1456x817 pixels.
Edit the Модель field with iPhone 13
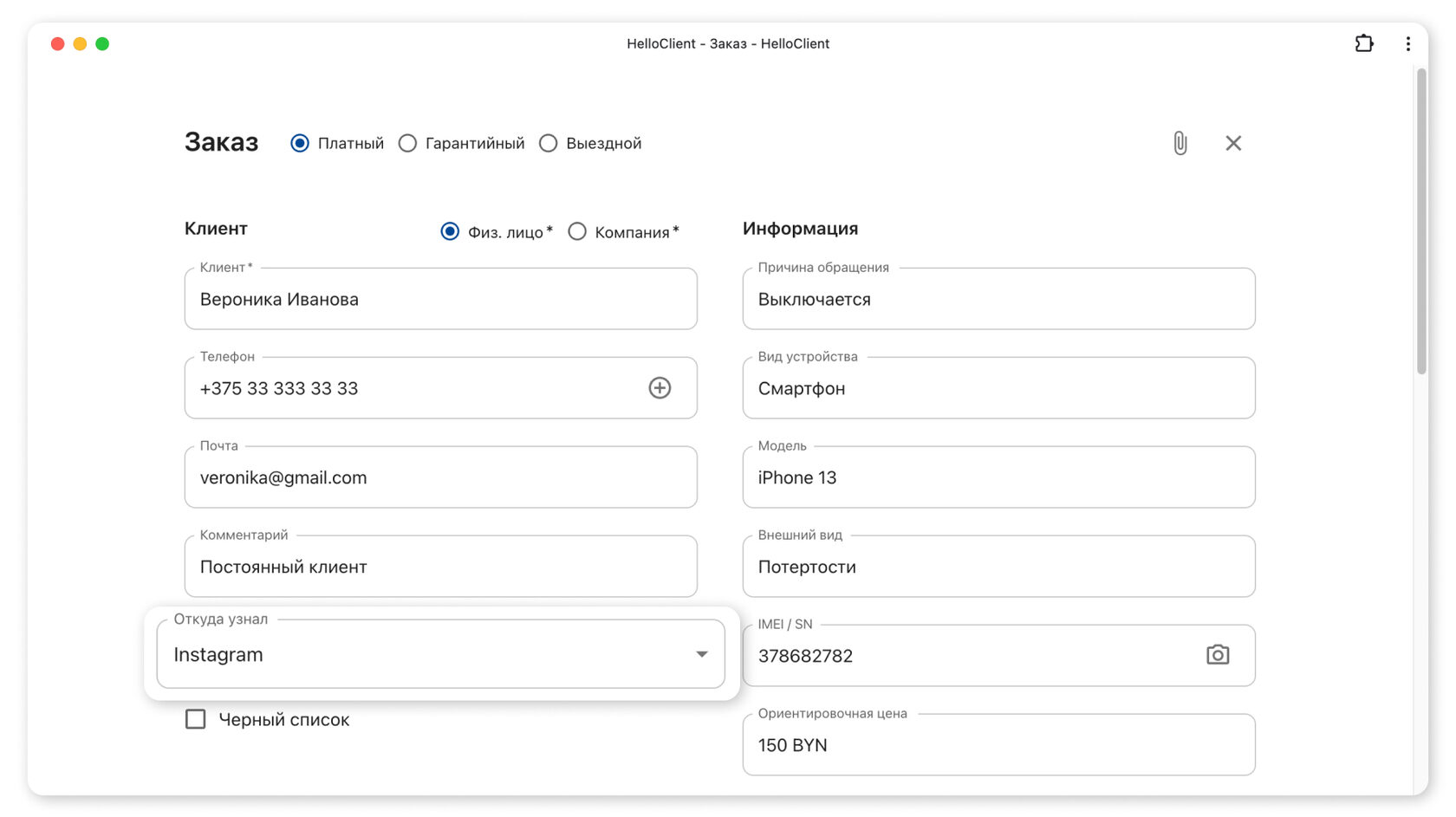coord(998,477)
